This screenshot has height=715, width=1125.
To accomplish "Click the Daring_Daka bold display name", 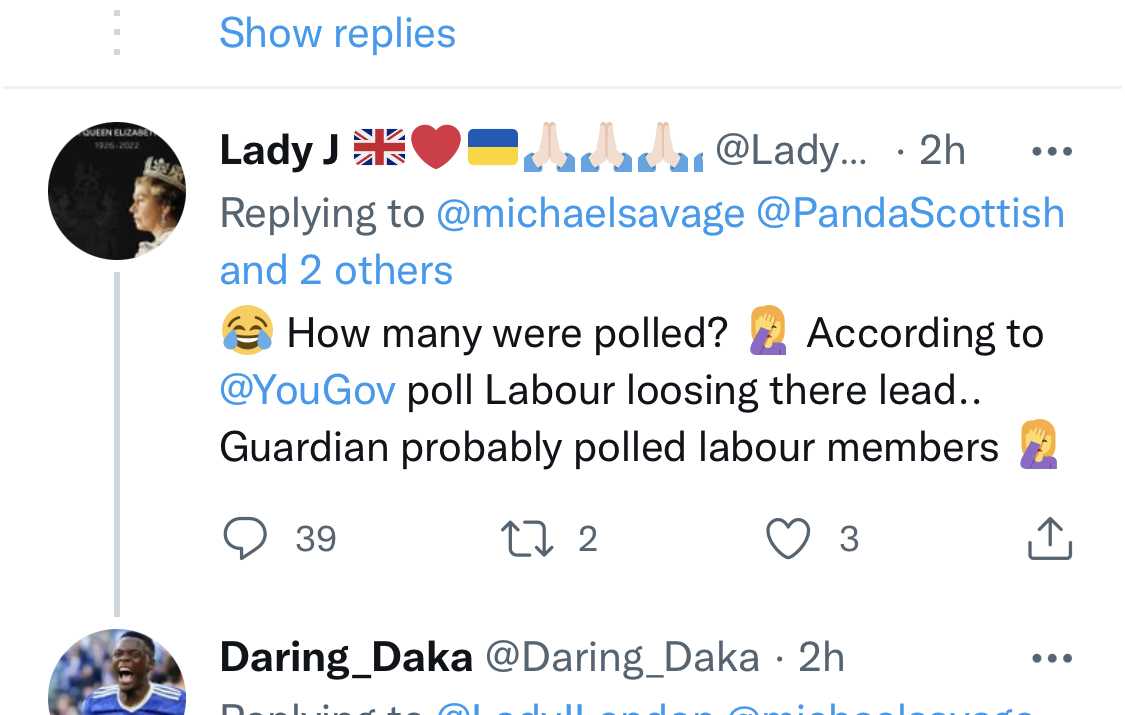I will tap(346, 658).
